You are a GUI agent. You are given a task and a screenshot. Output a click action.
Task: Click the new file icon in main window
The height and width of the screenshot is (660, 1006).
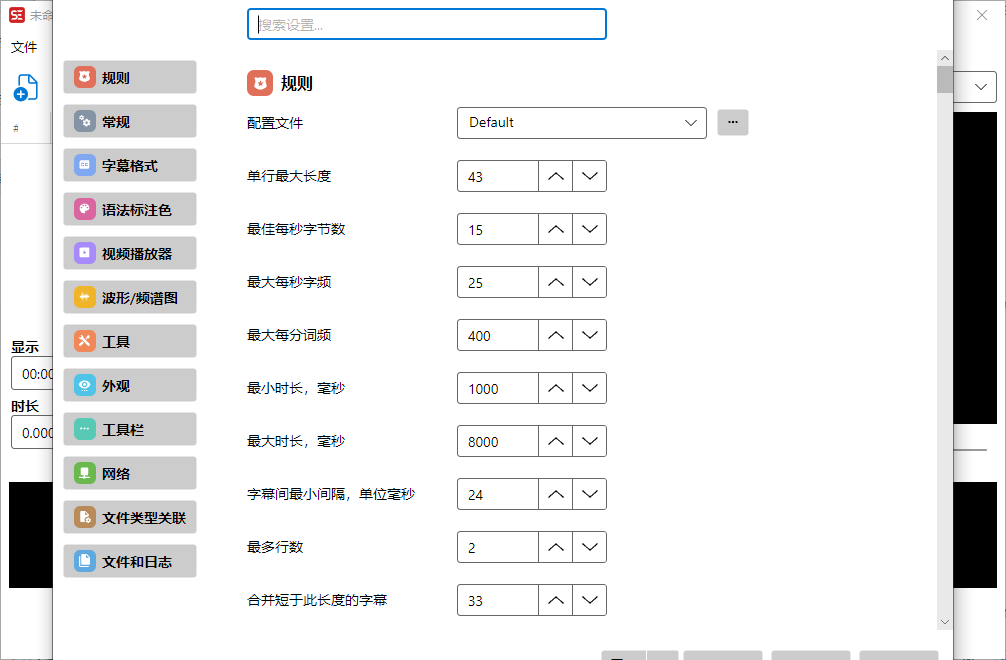point(26,88)
